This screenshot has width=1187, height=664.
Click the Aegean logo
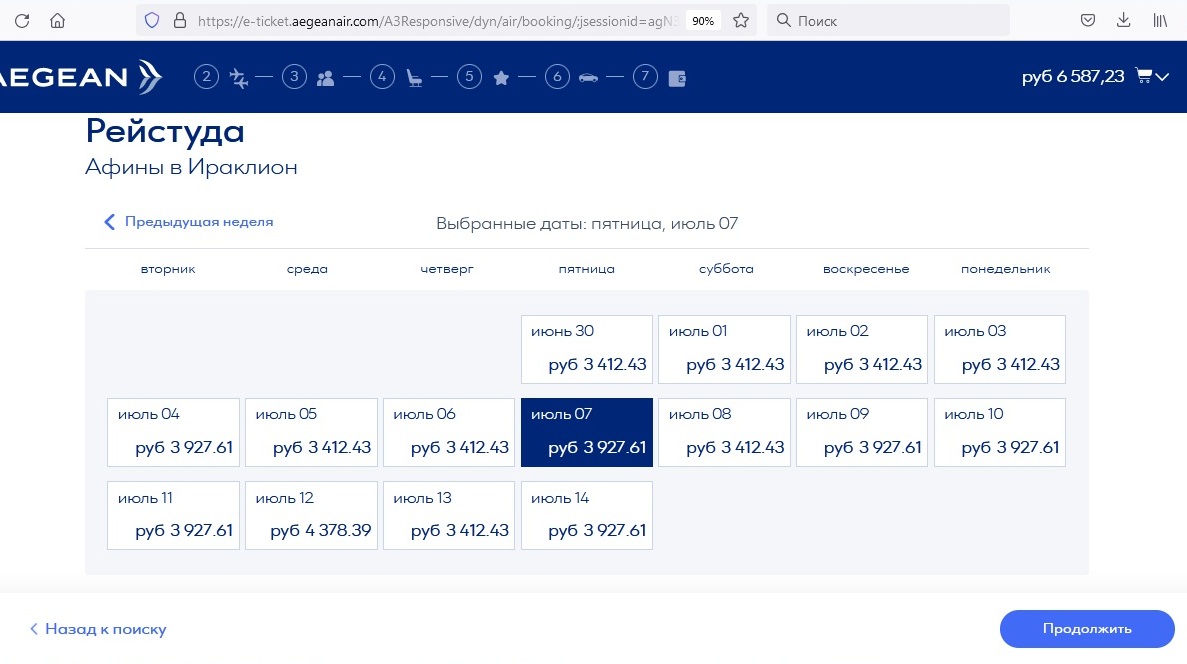pos(80,77)
